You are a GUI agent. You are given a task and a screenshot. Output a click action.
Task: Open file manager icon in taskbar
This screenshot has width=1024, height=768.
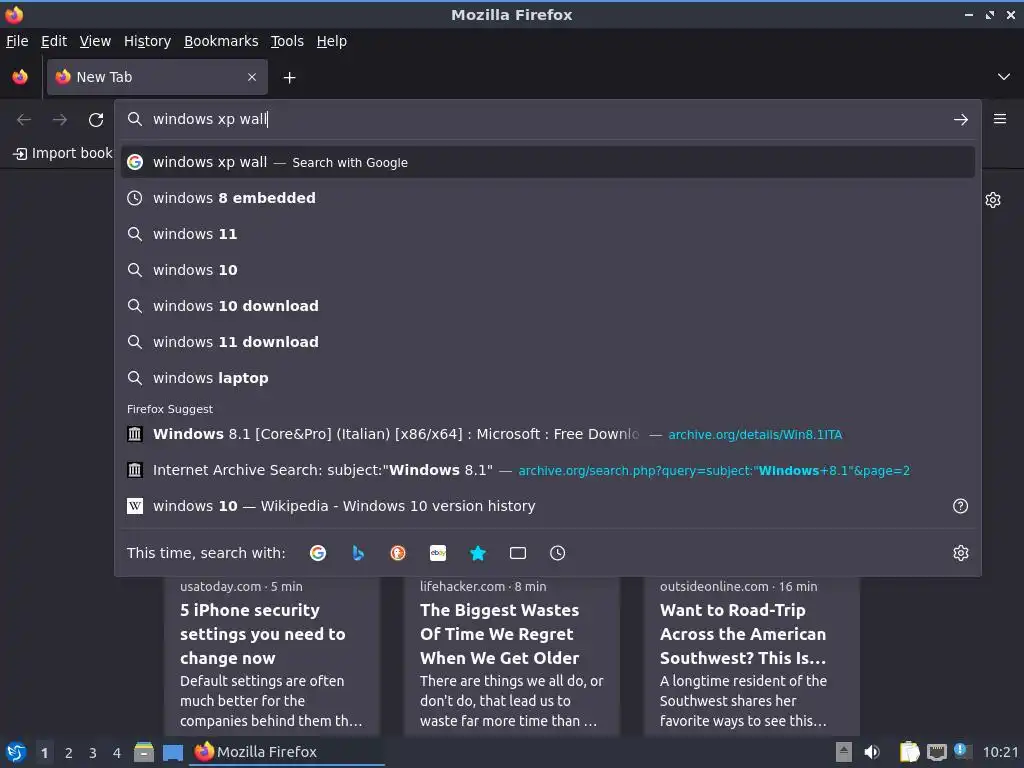pos(144,752)
